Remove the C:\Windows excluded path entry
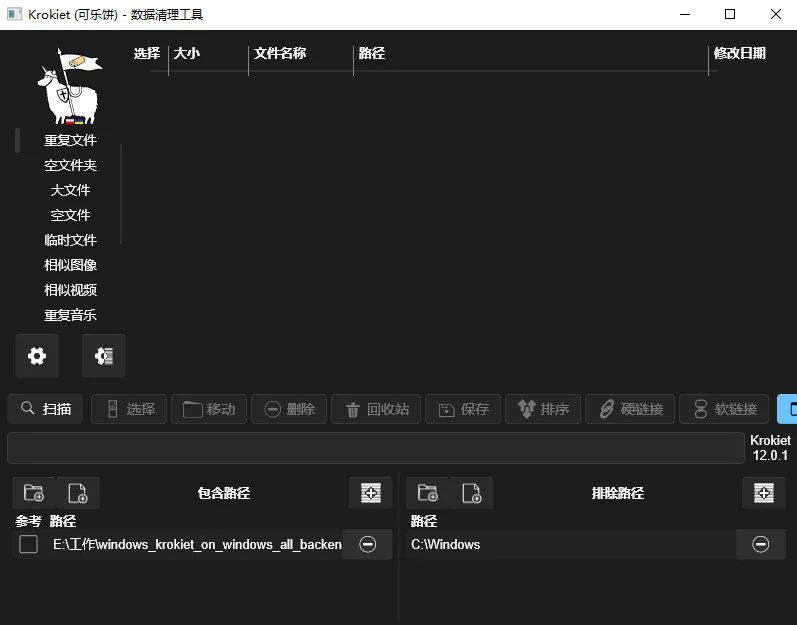 (x=760, y=544)
